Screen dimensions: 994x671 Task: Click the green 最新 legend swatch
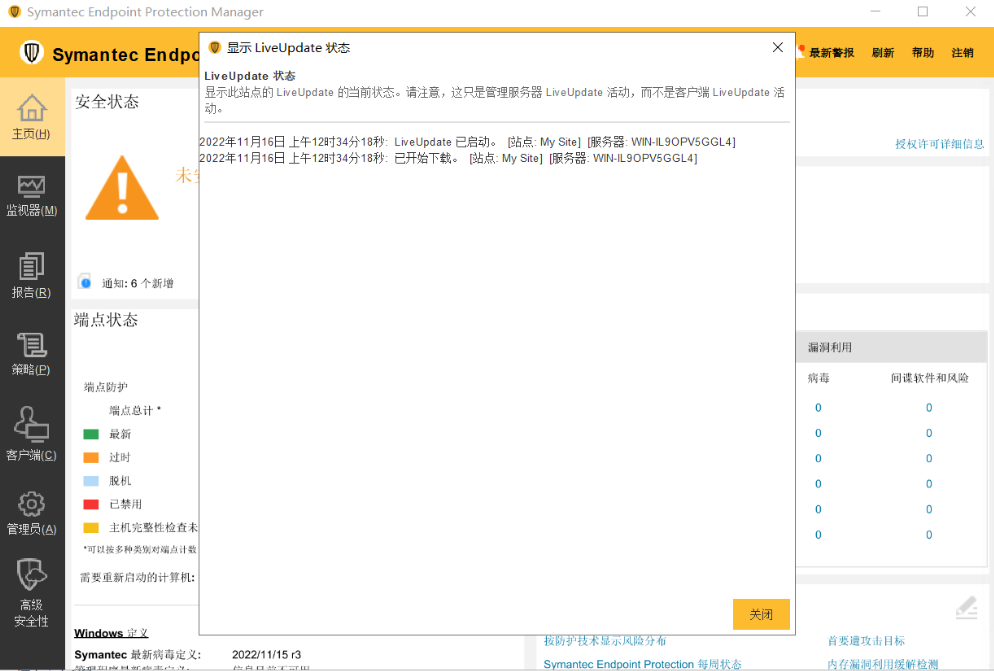point(91,434)
